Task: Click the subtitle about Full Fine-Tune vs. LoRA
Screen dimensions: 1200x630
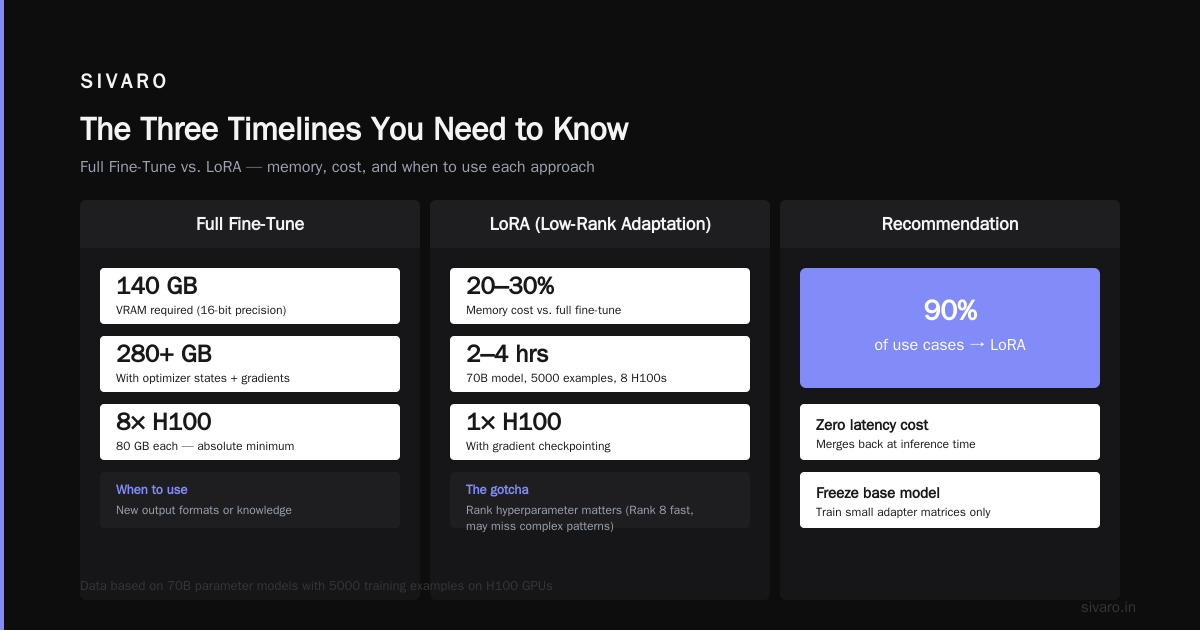Action: [x=337, y=167]
